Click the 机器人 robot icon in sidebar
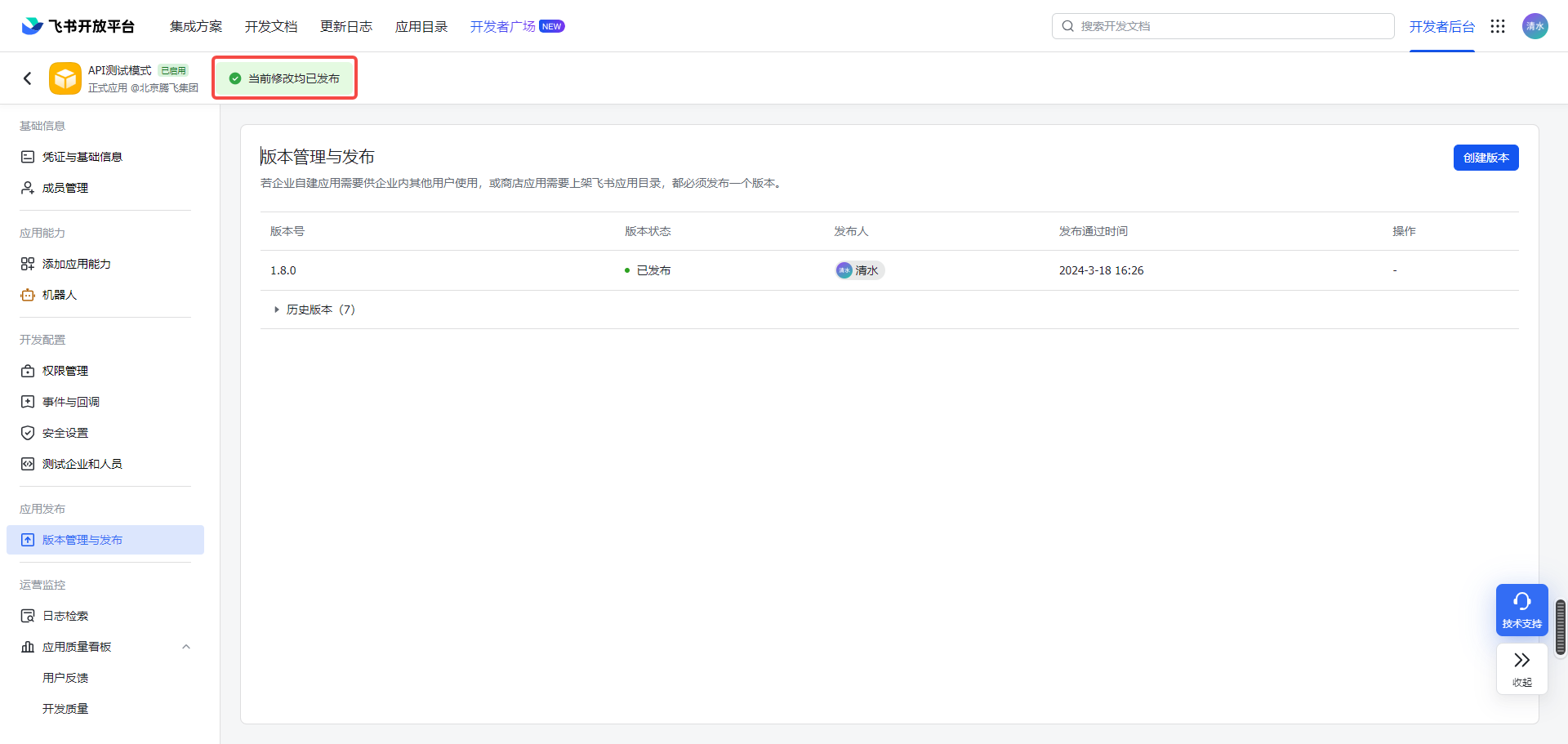Screen dimensions: 1568x744 [28, 295]
